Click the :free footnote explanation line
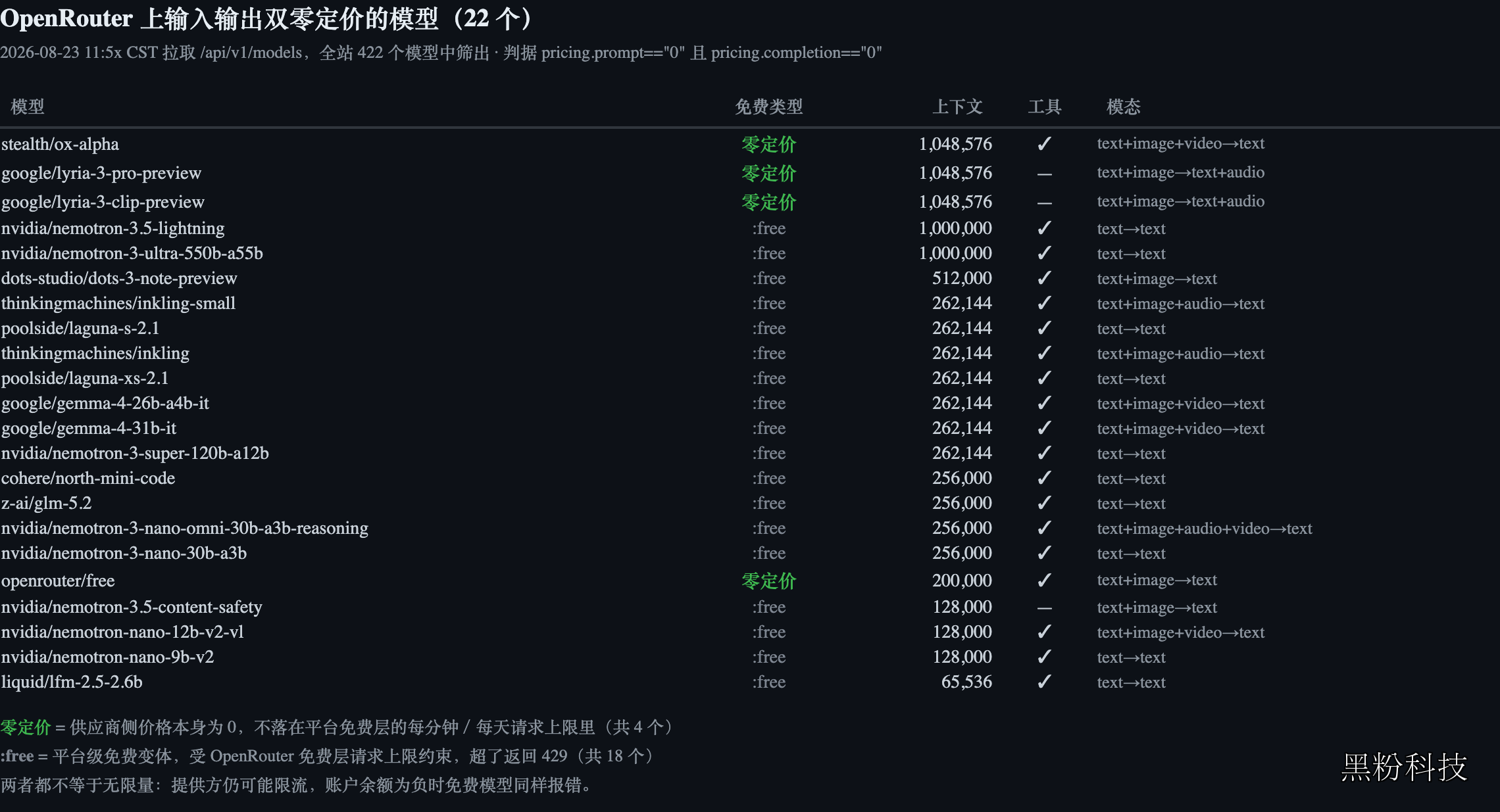The image size is (1500, 812). [329, 756]
